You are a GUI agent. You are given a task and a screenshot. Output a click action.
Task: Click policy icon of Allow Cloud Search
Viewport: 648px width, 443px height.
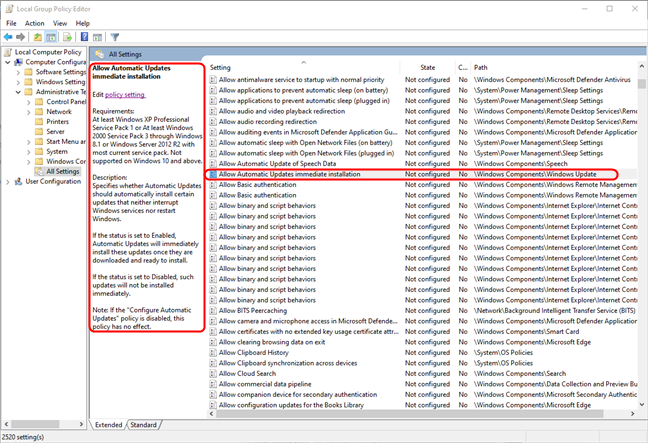(213, 374)
